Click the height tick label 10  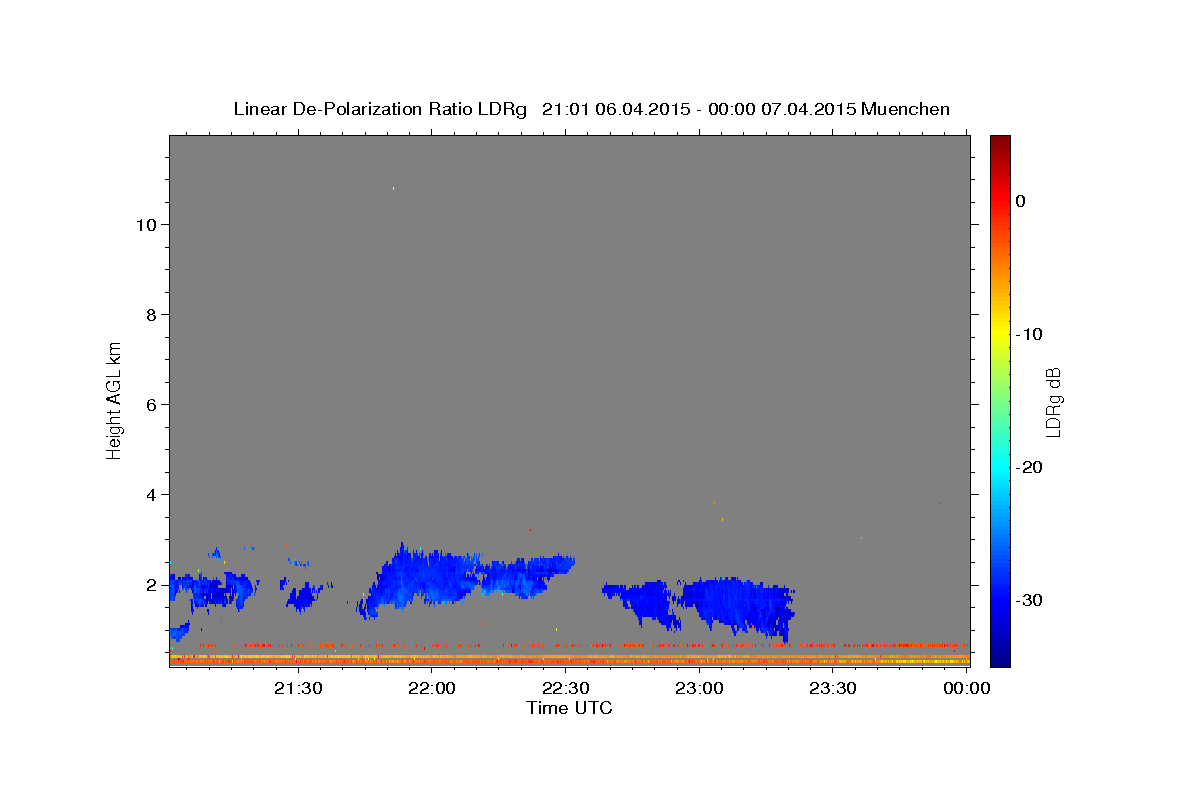tap(146, 225)
